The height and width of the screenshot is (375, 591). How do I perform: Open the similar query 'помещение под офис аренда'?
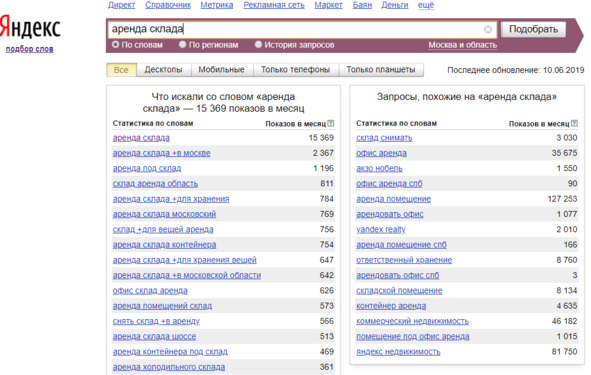coord(413,337)
